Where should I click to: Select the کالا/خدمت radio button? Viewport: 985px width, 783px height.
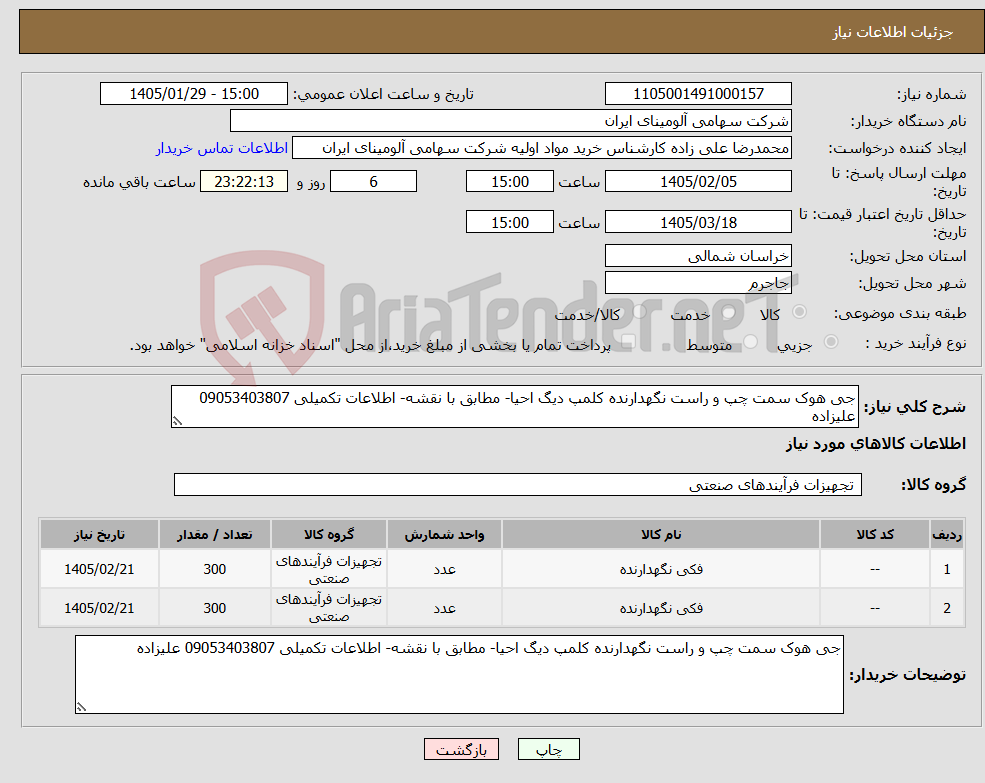click(639, 312)
